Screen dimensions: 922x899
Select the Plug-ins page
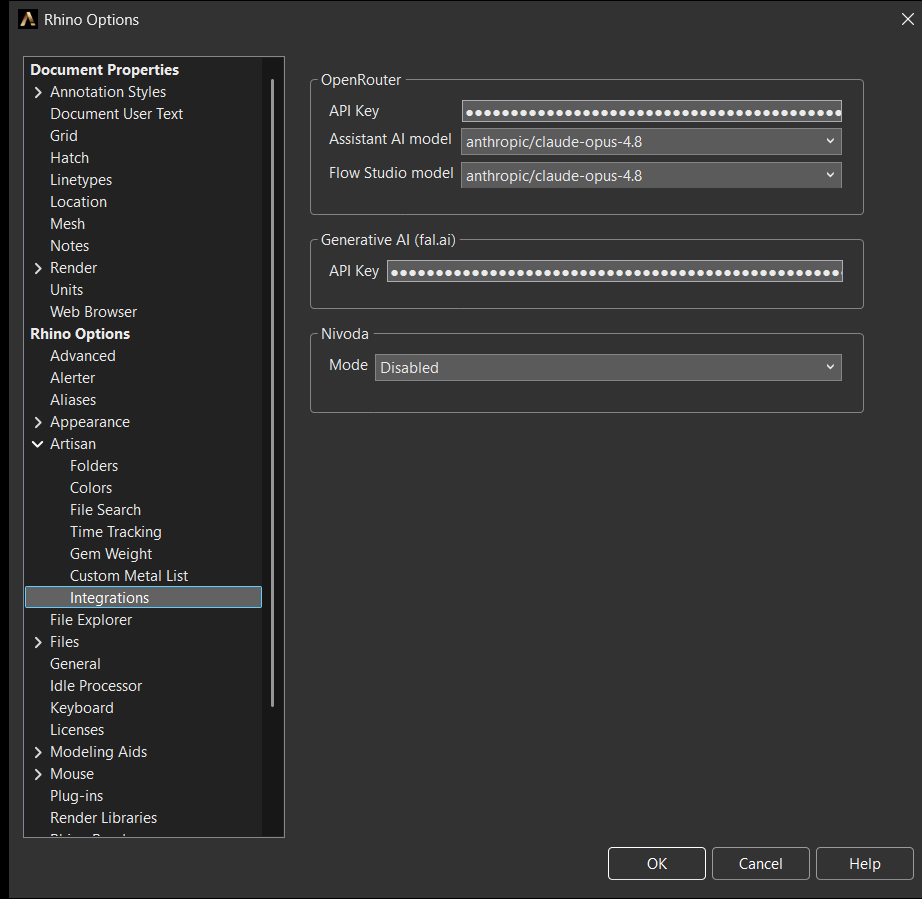76,796
